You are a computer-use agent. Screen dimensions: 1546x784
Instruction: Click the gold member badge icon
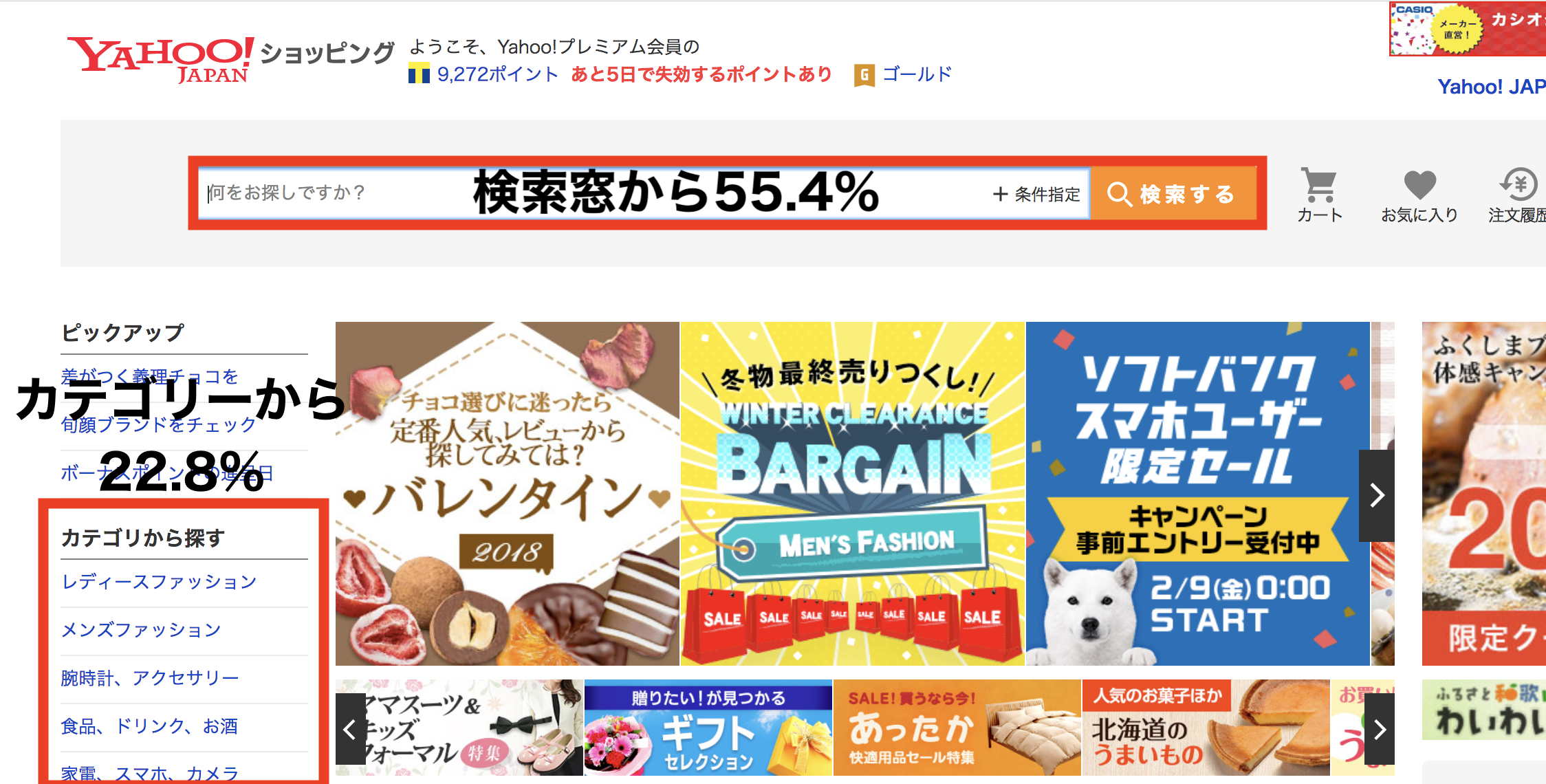point(864,74)
